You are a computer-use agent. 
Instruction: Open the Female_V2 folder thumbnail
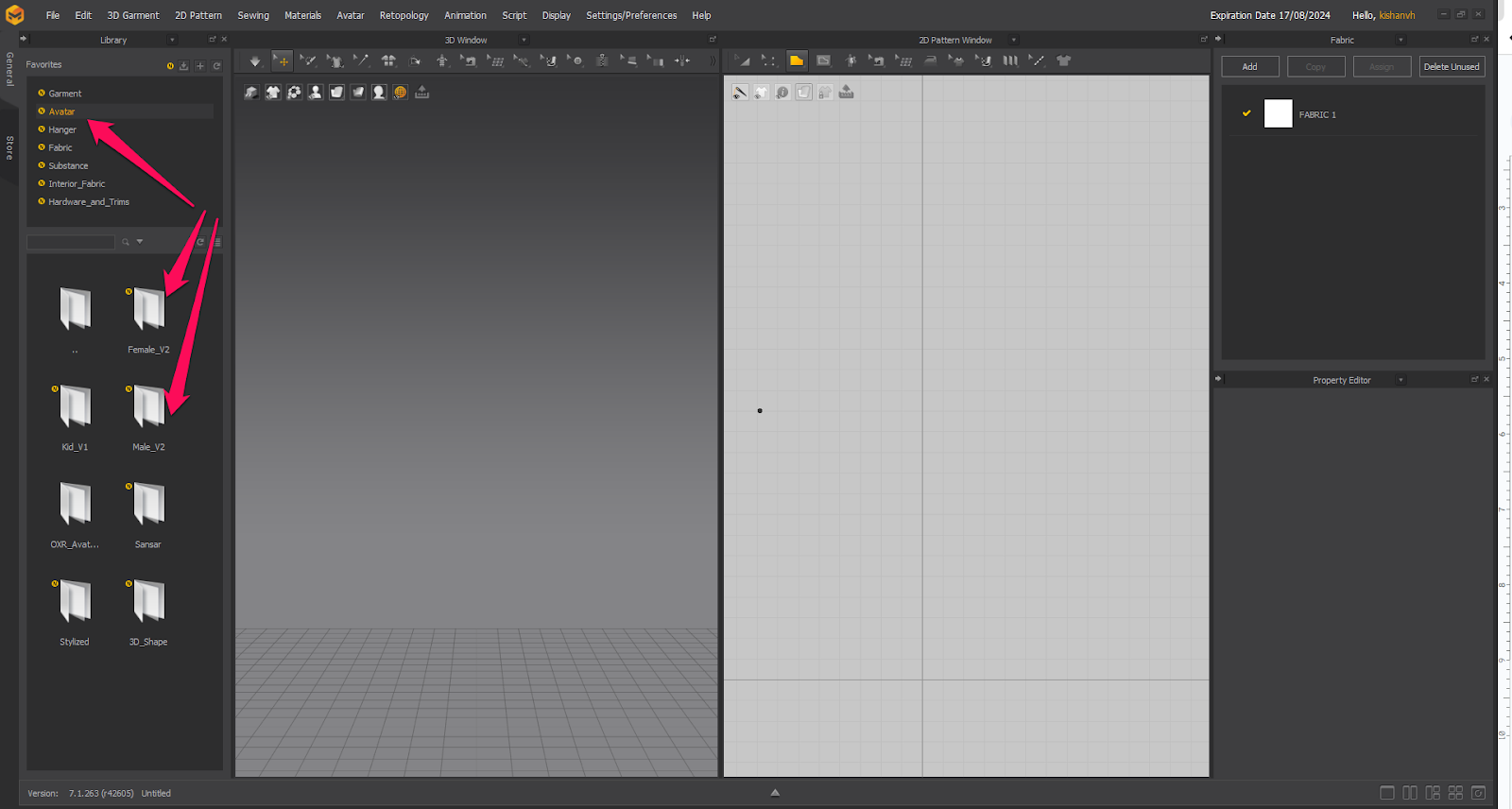(x=148, y=309)
